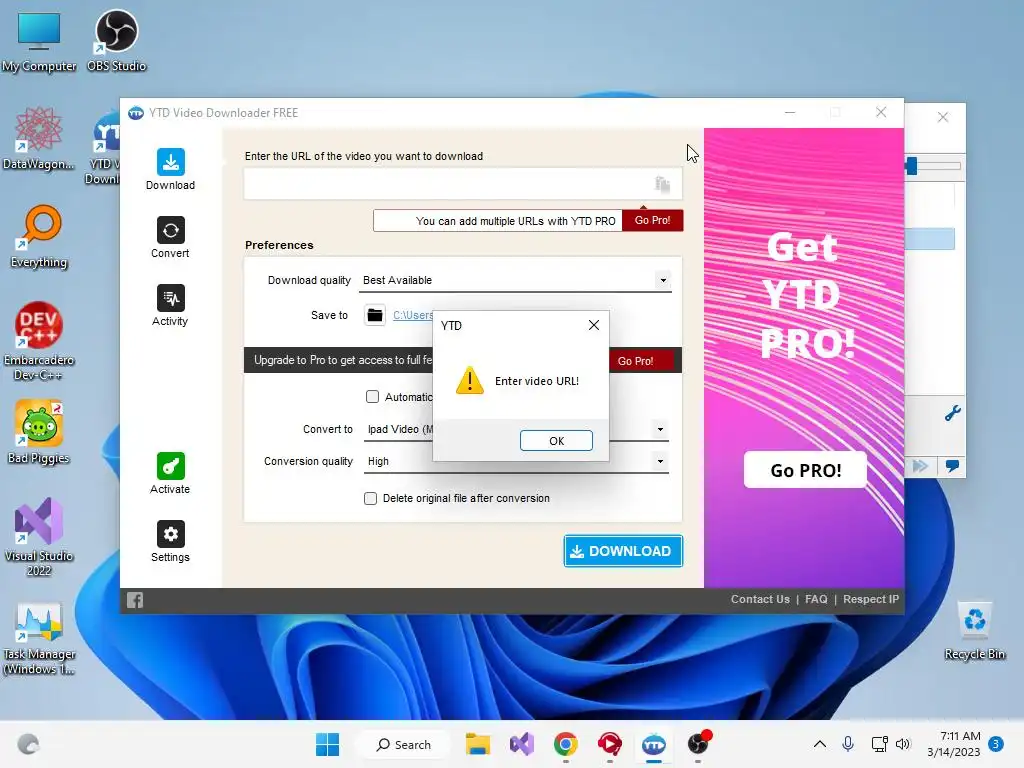Screen dimensions: 1024x768
Task: Open Visual Studio 2022 desktop shortcut
Action: click(x=39, y=537)
